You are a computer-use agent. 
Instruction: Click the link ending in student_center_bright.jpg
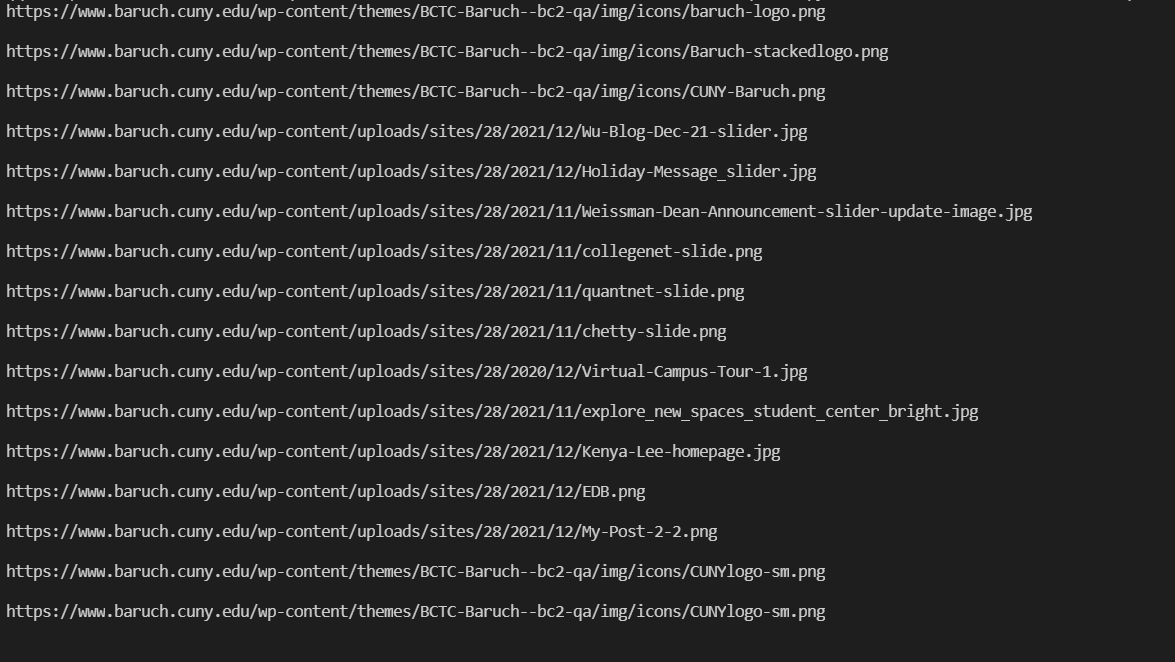[492, 412]
